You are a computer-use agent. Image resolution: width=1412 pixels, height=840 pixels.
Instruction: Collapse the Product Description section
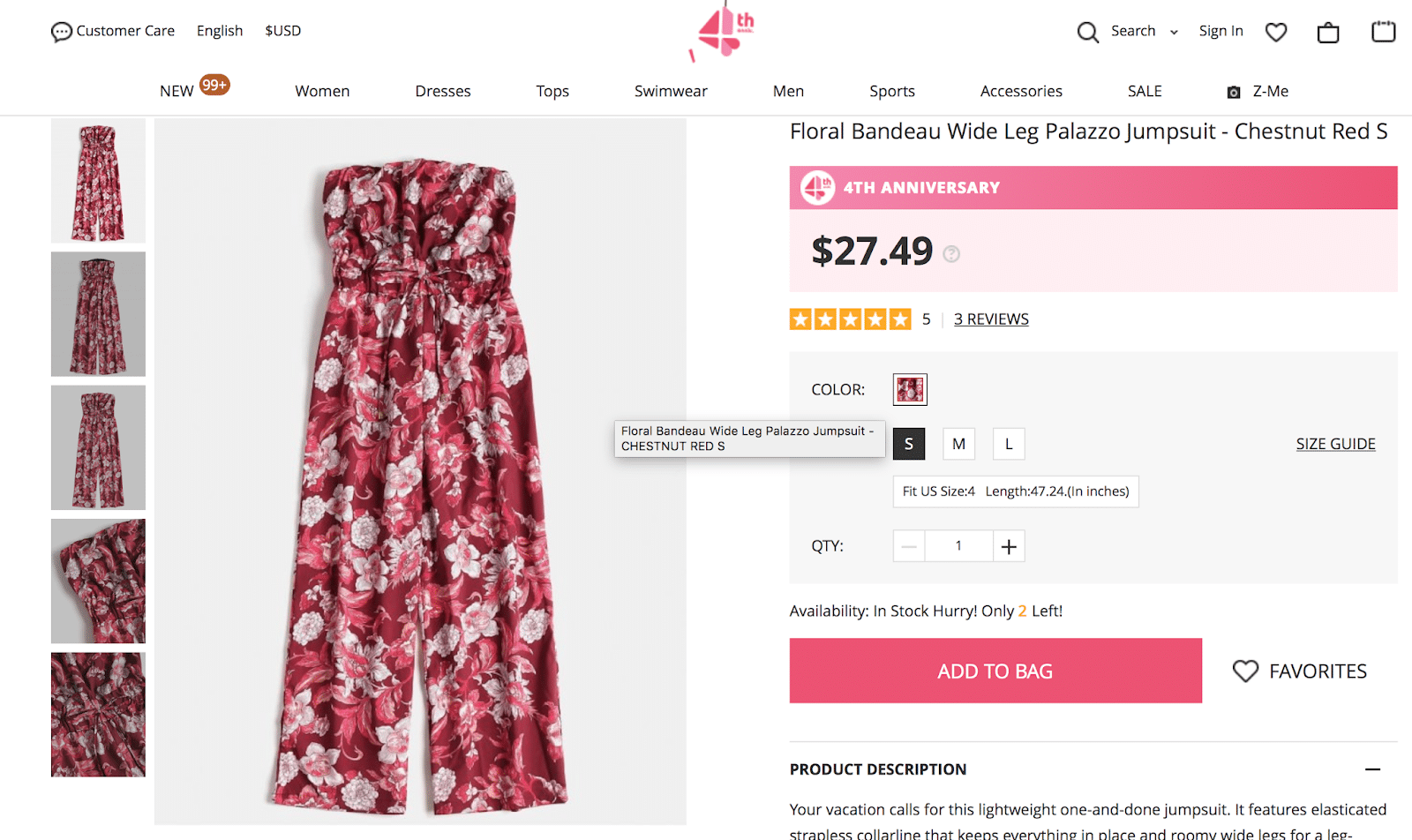tap(1372, 769)
